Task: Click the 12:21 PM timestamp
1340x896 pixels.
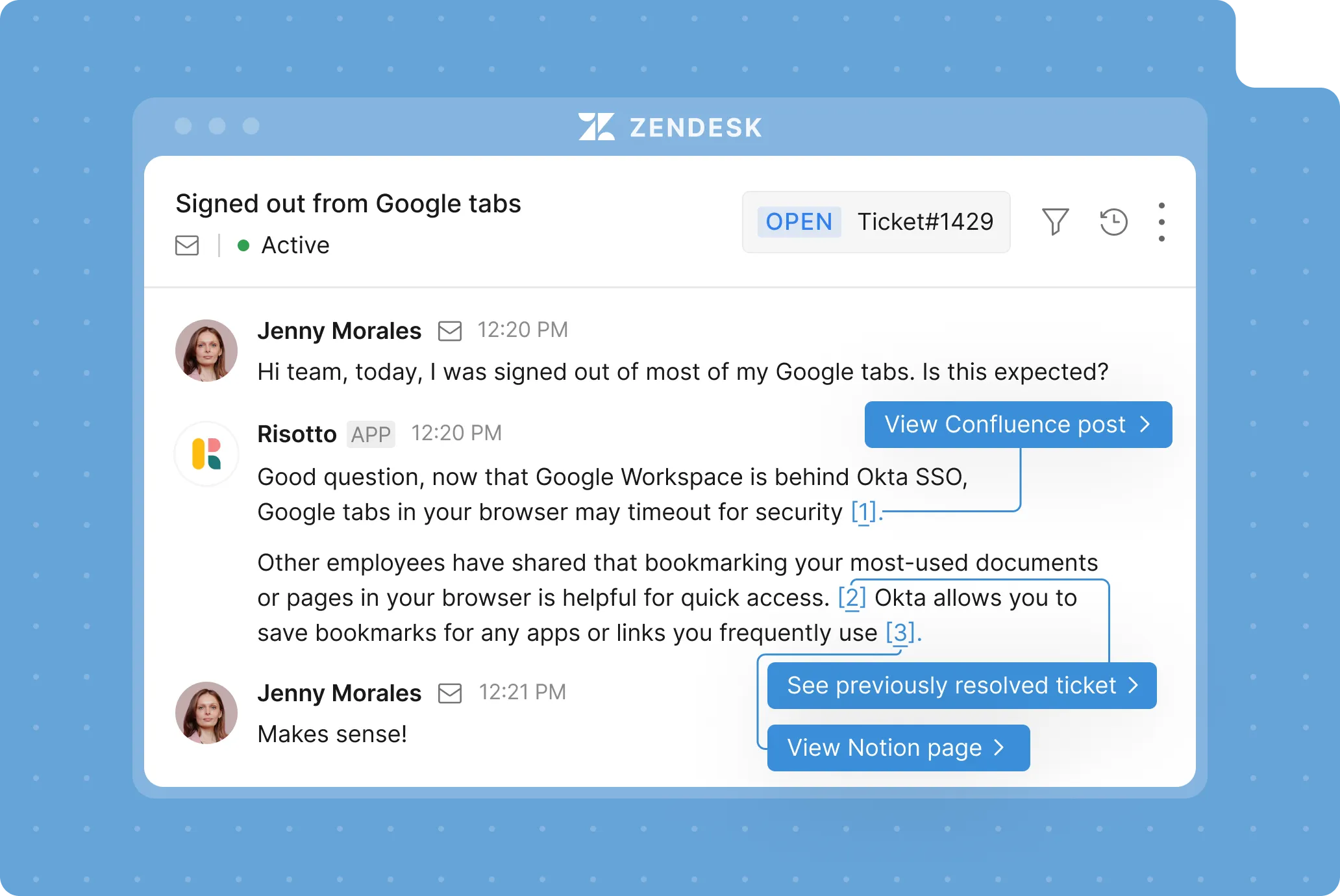Action: click(523, 692)
